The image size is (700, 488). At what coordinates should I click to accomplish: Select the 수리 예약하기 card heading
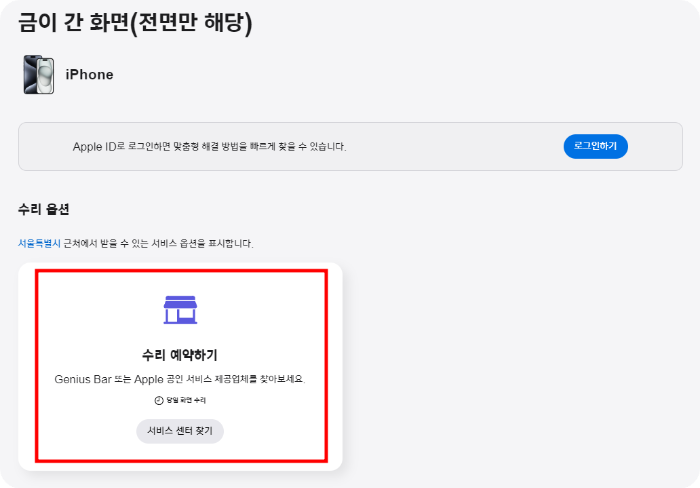(180, 355)
